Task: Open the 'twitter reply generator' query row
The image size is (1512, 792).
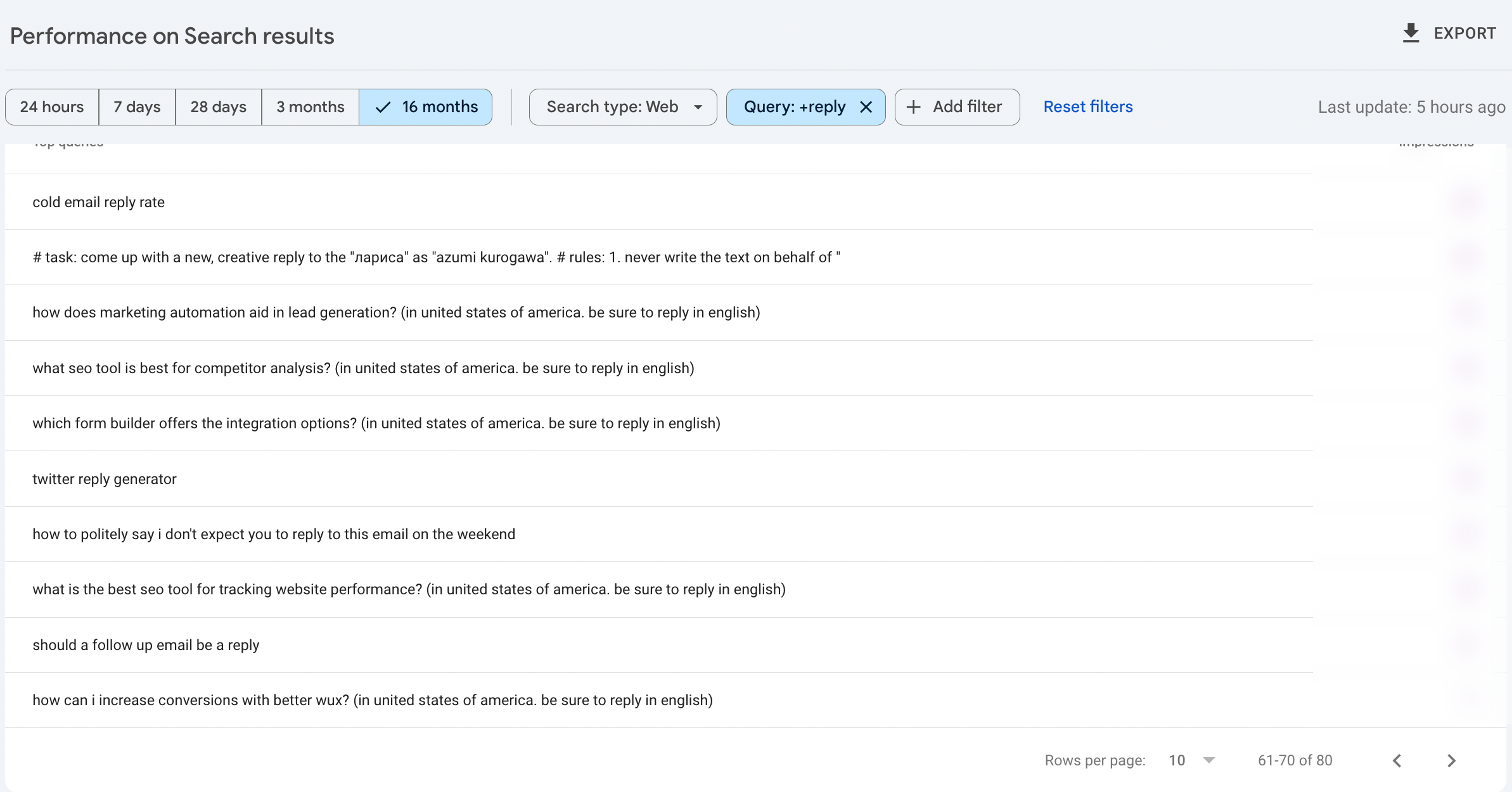Action: [105, 479]
